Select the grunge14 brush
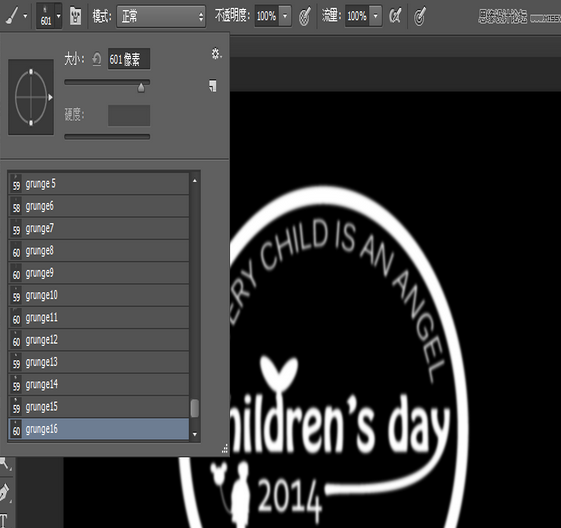This screenshot has width=561, height=528. (99, 385)
